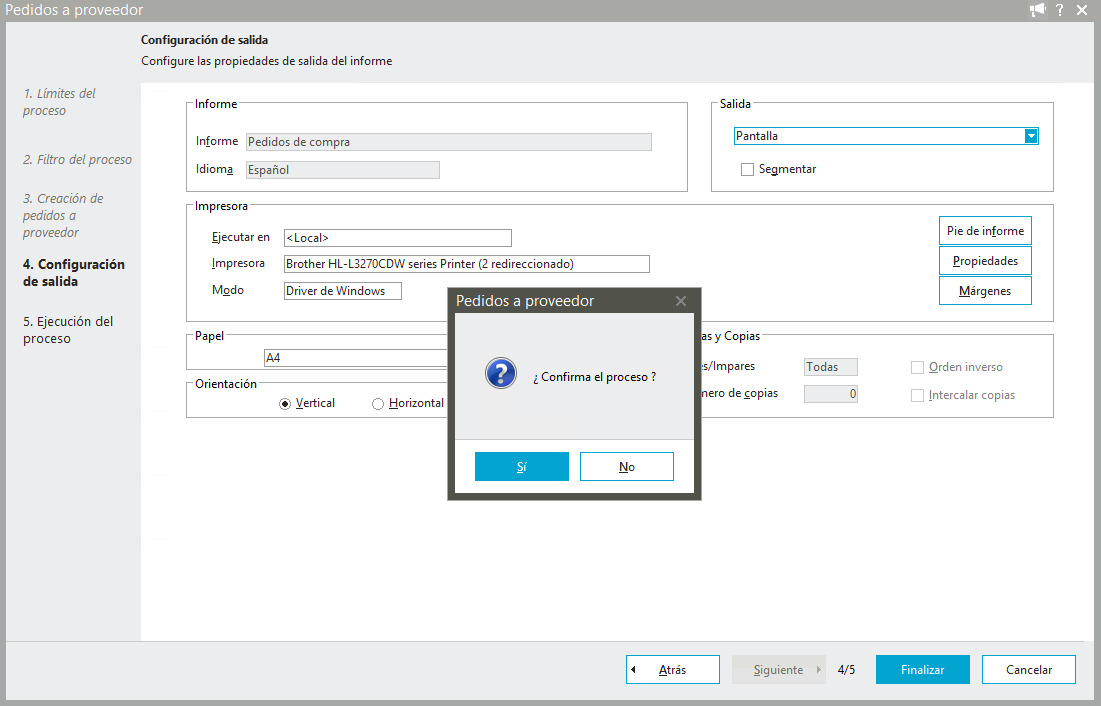Expand the Pantalla output dropdown
Screen dimensions: 1101x706
(x=1031, y=136)
